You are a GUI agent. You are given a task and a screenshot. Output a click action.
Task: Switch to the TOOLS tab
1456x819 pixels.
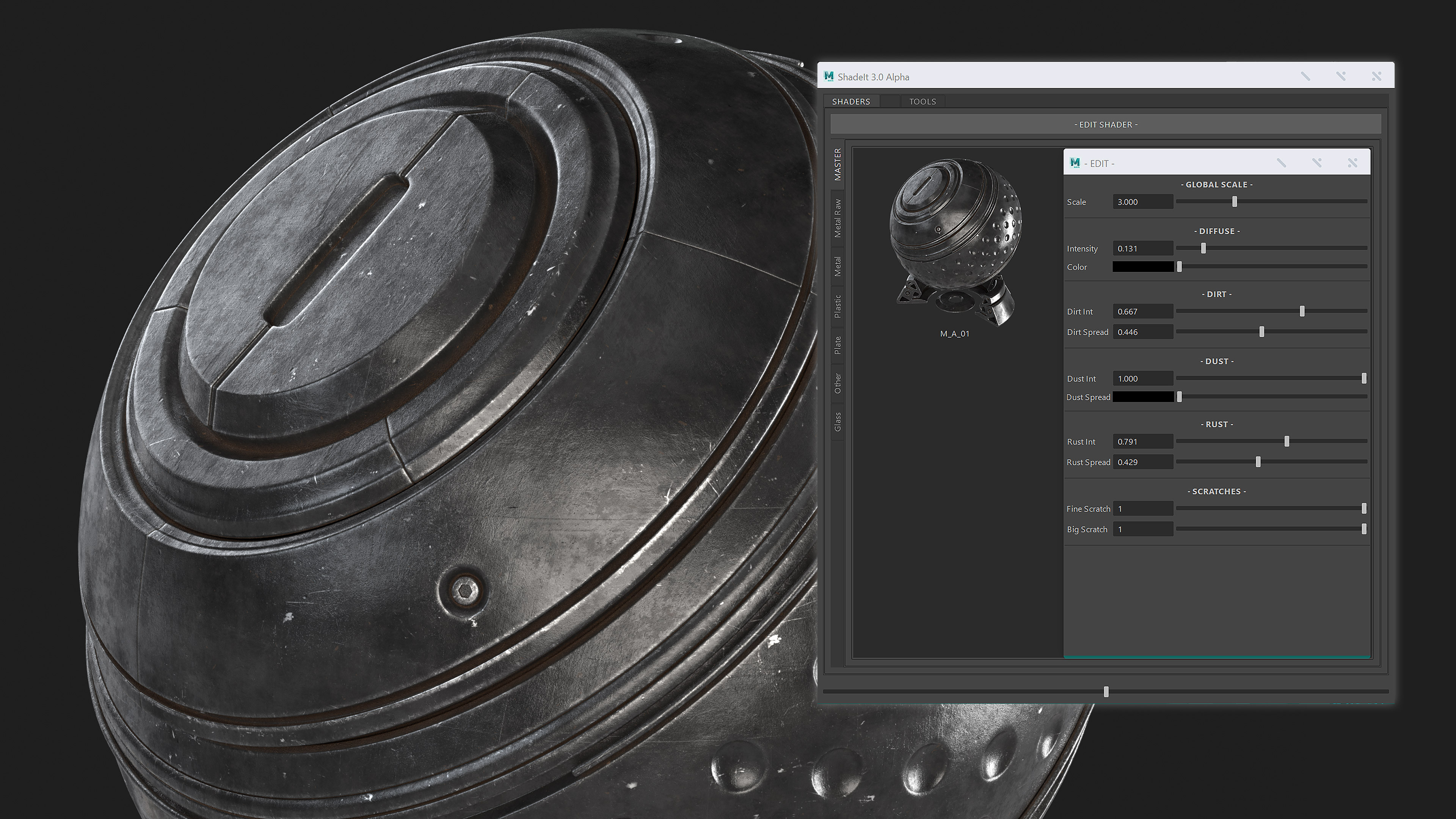923,101
